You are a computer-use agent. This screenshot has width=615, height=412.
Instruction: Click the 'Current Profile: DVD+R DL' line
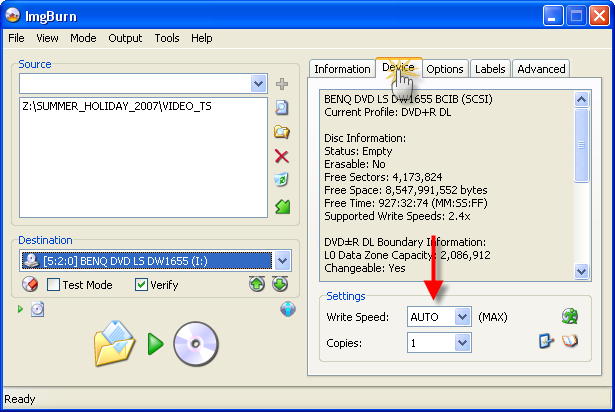click(x=388, y=112)
